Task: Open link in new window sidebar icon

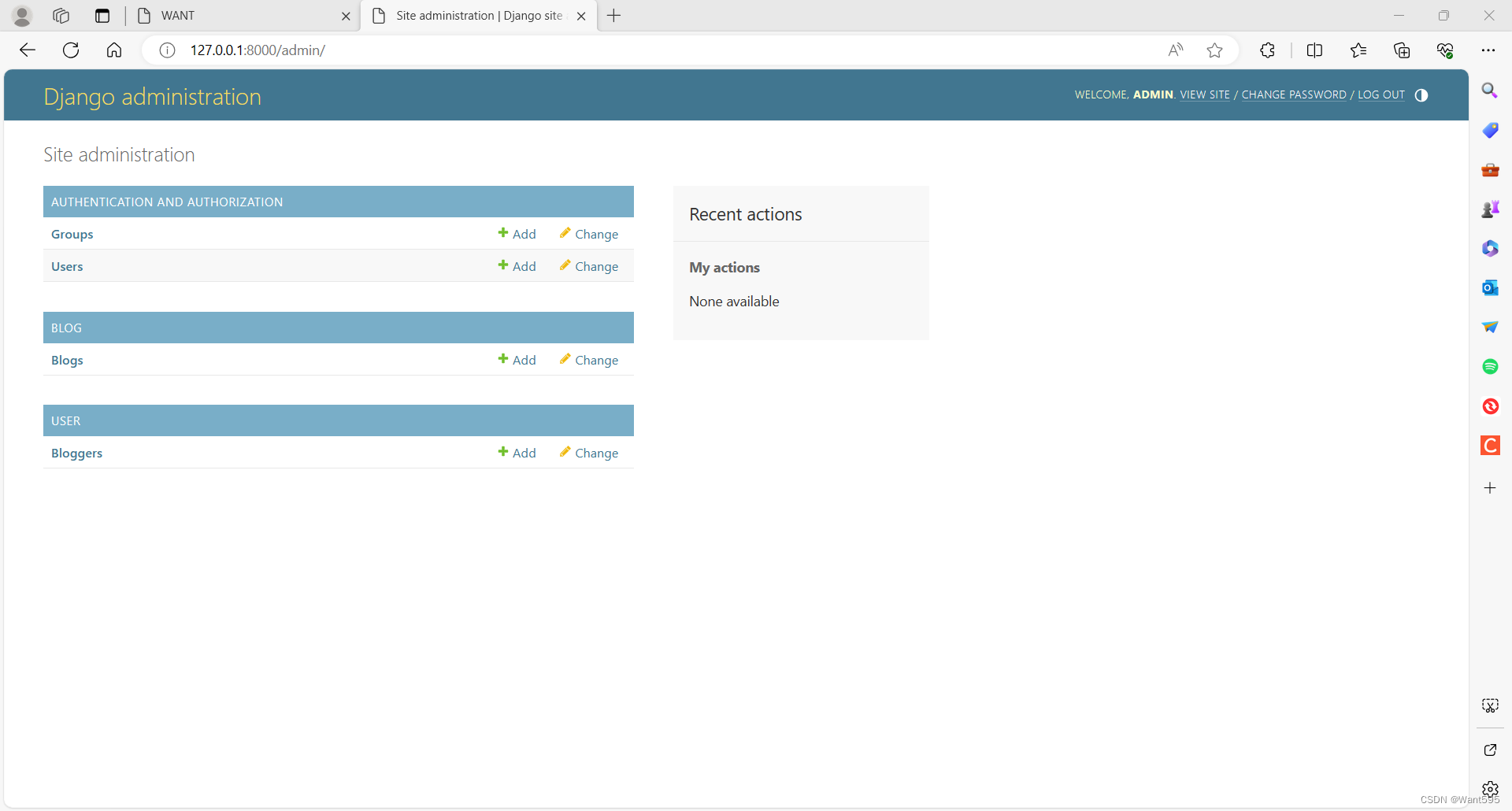Action: click(x=1490, y=750)
